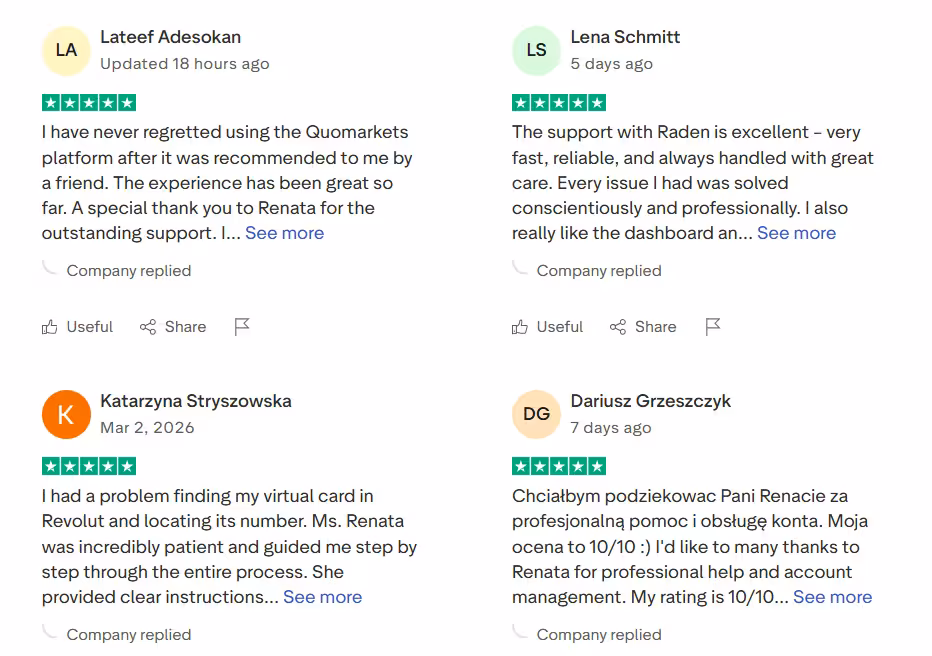View company reply under Lena's review
This screenshot has height=656, width=932.
point(598,271)
